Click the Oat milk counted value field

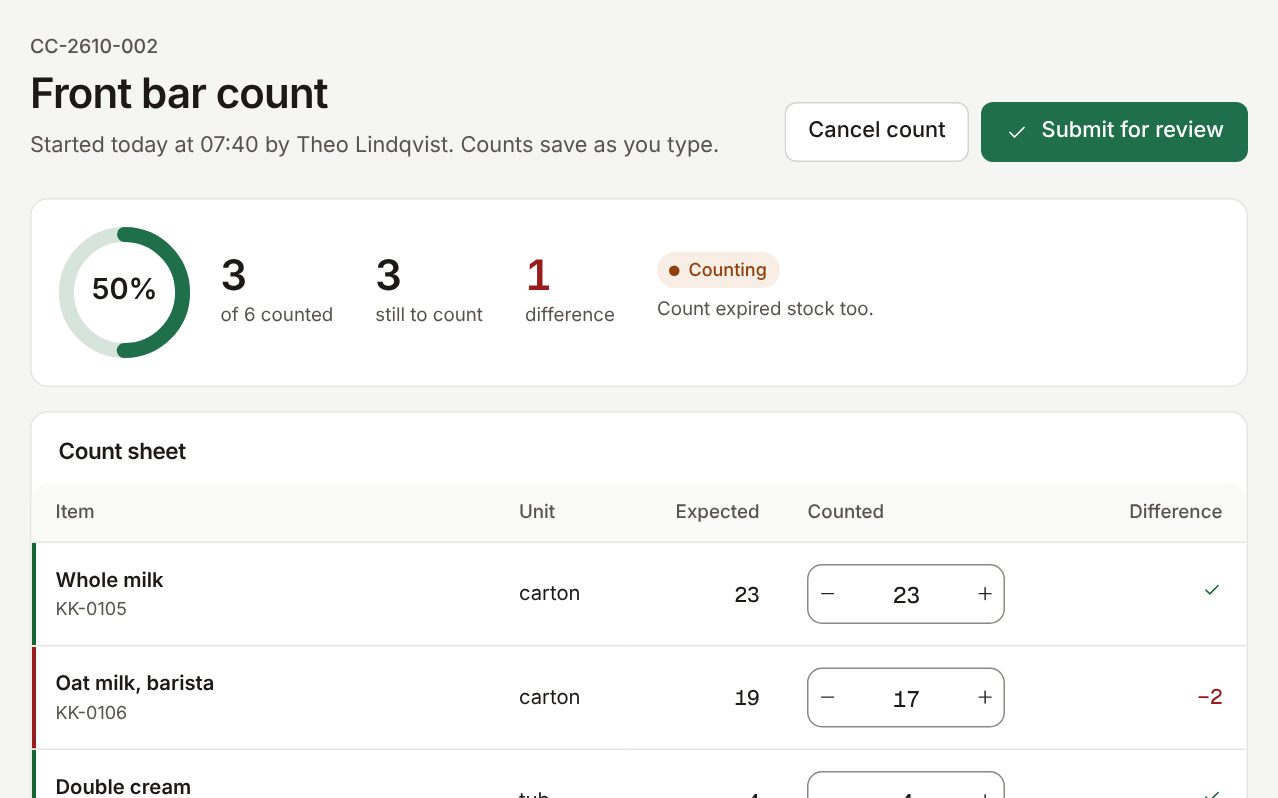(906, 698)
